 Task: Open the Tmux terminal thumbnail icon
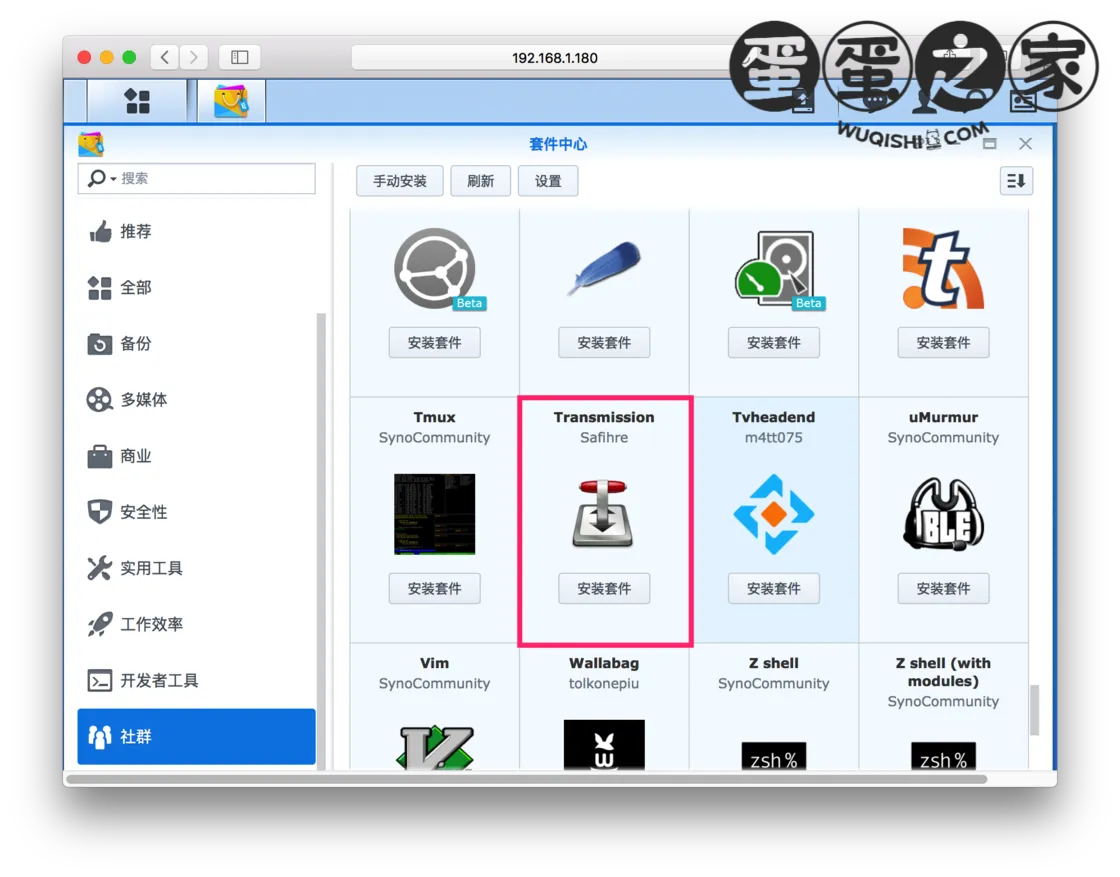tap(434, 513)
